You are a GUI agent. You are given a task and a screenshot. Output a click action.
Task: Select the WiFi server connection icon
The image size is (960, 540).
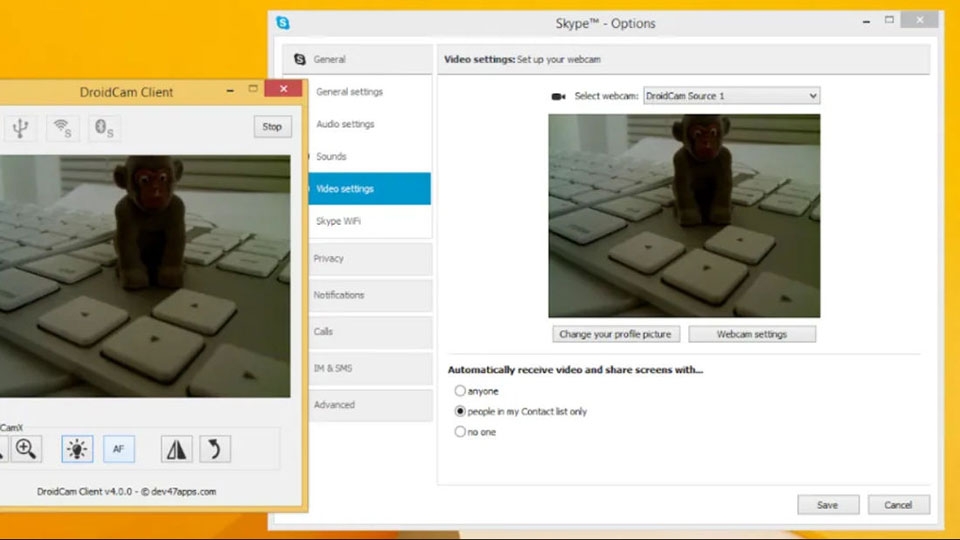click(x=62, y=127)
